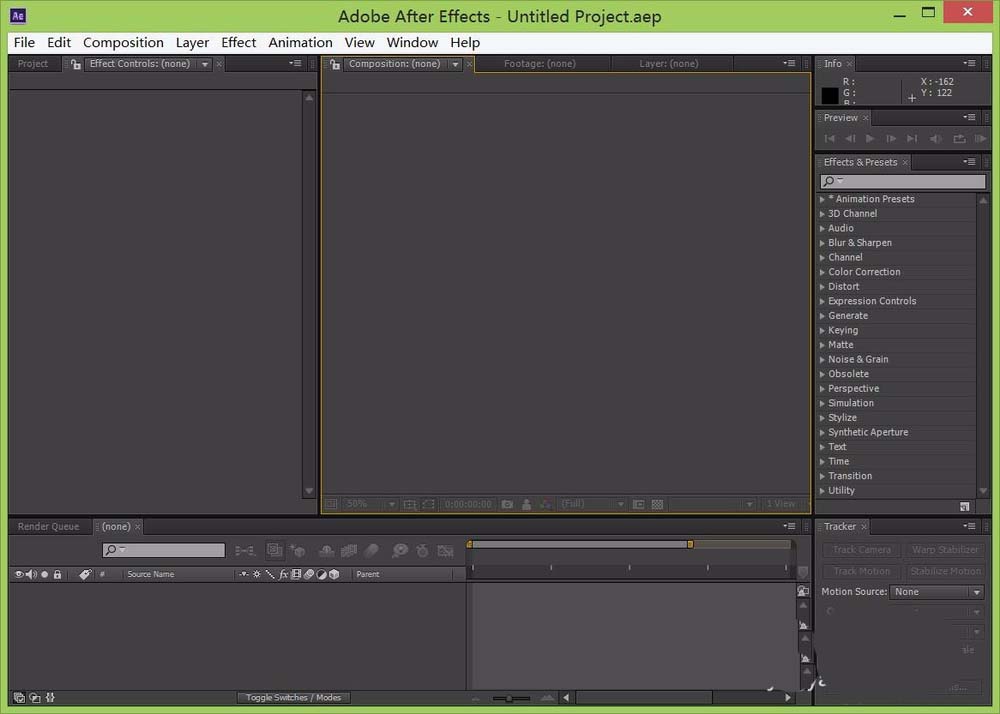
Task: Click the Lock padlock column header icon
Action: 57,574
